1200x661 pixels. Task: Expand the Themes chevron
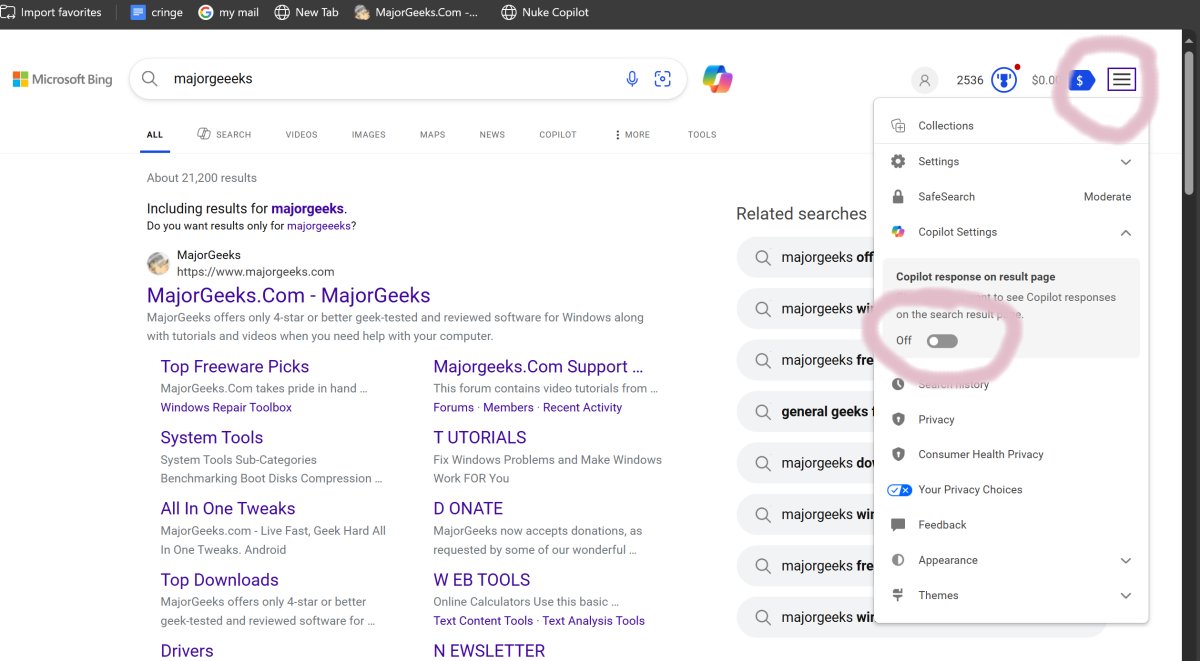pos(1126,596)
